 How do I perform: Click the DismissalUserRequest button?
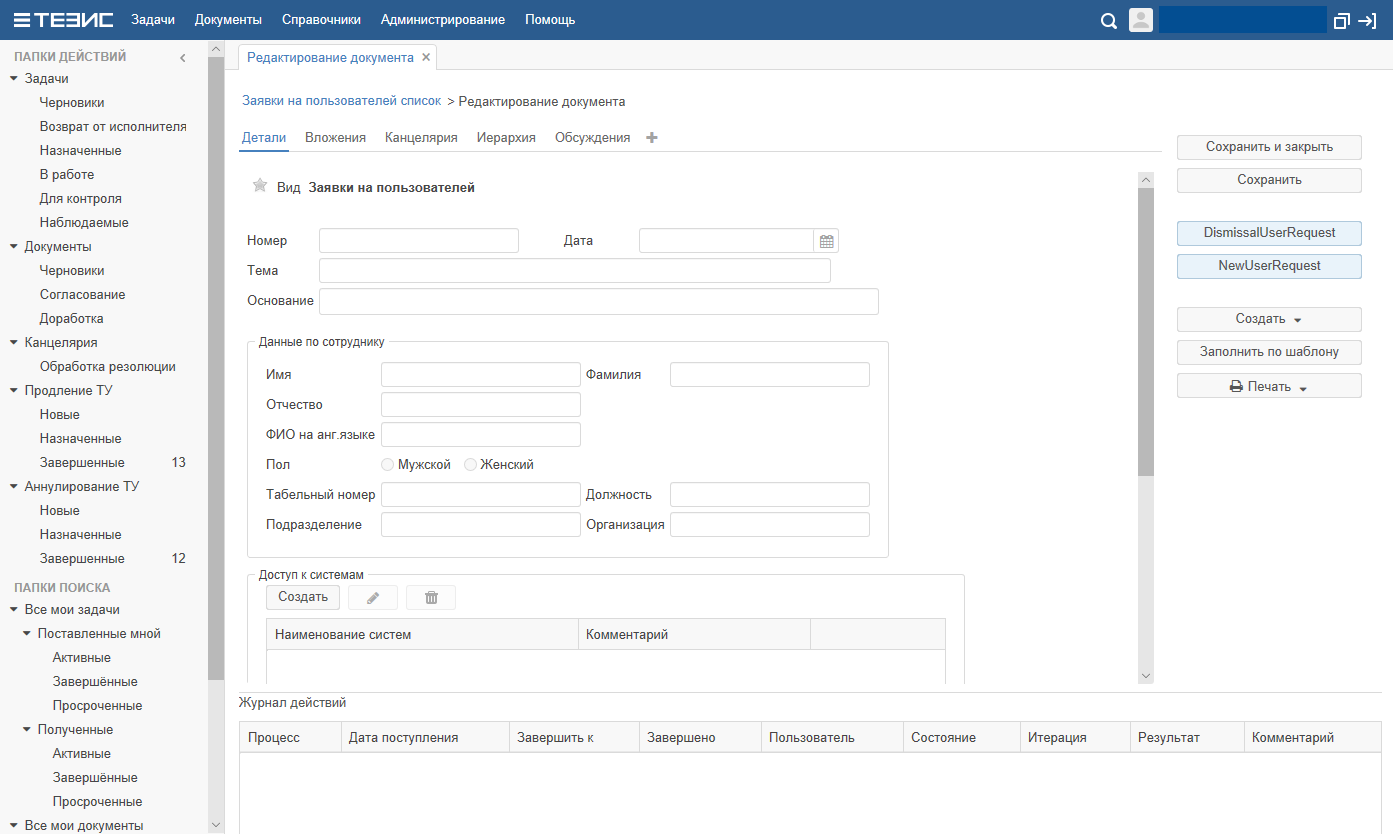[x=1269, y=233]
